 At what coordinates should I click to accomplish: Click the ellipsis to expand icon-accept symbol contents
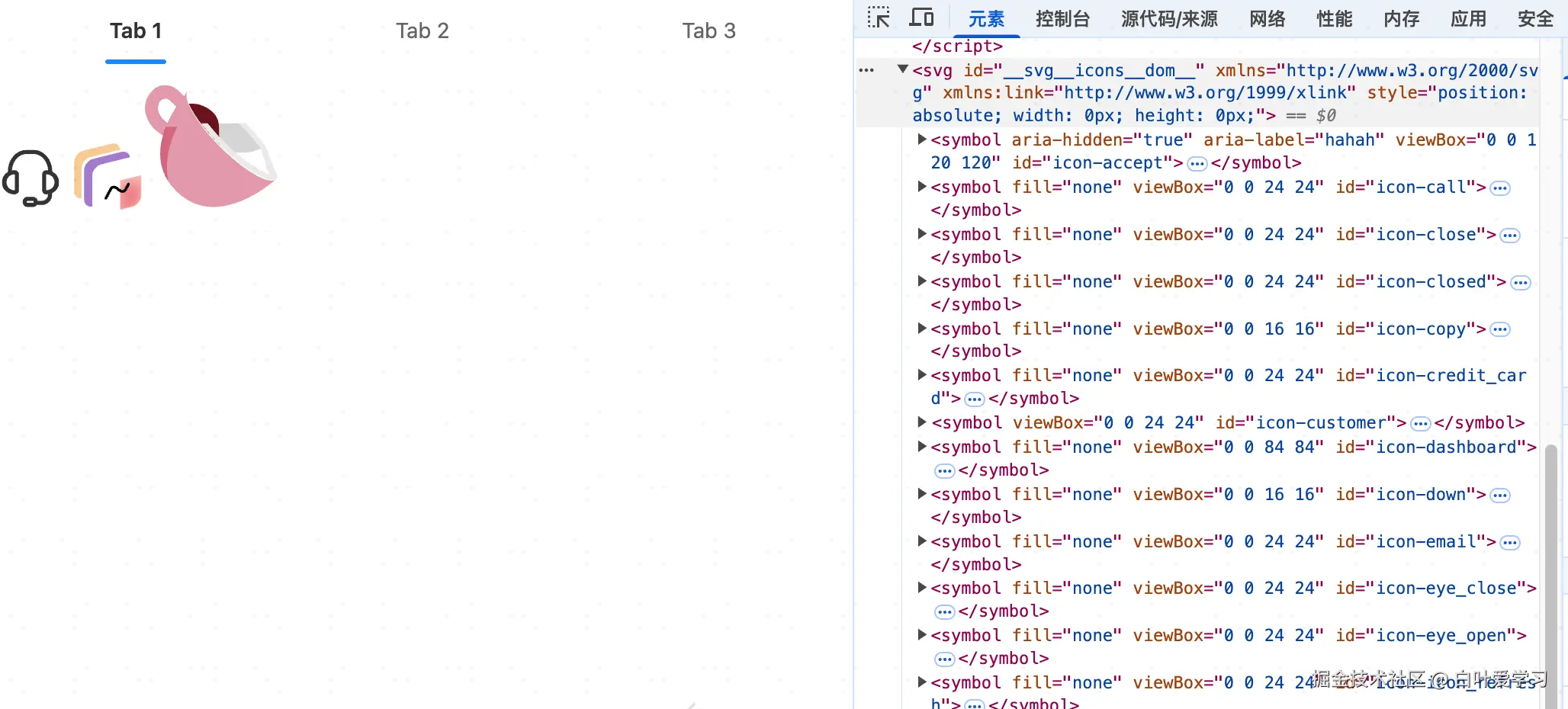[x=1197, y=163]
